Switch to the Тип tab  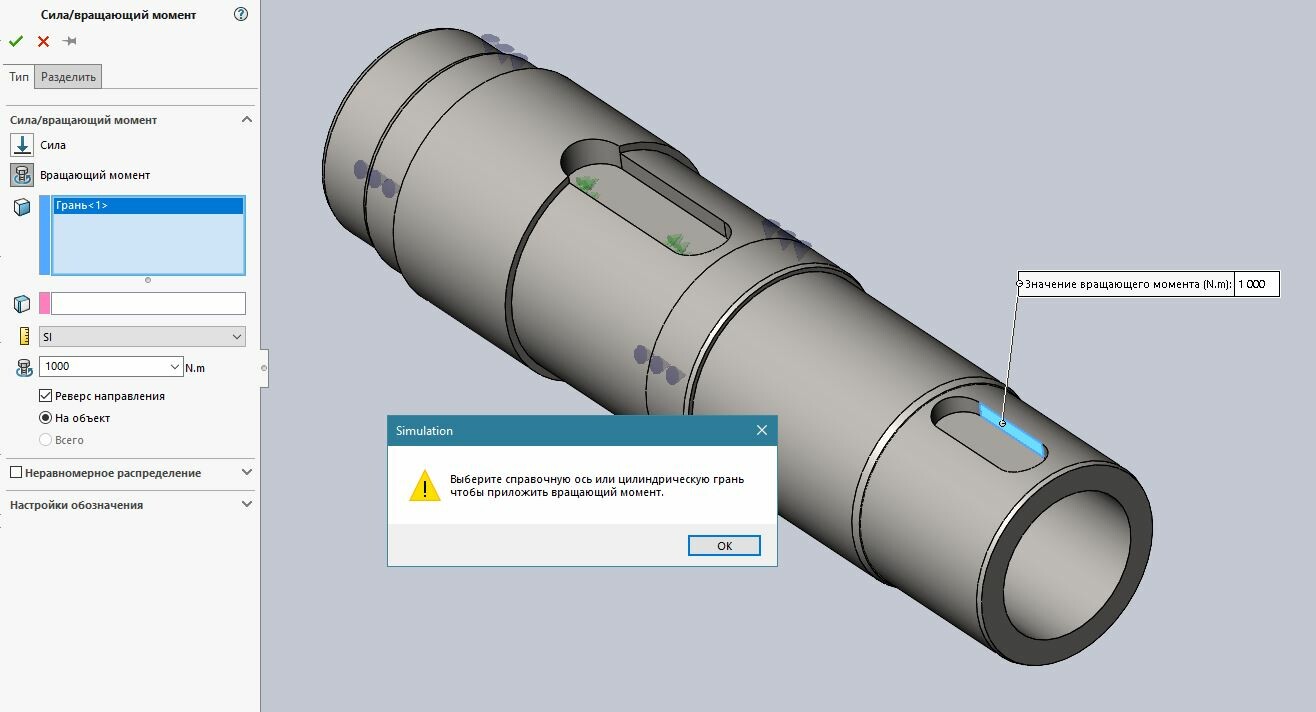click(19, 77)
